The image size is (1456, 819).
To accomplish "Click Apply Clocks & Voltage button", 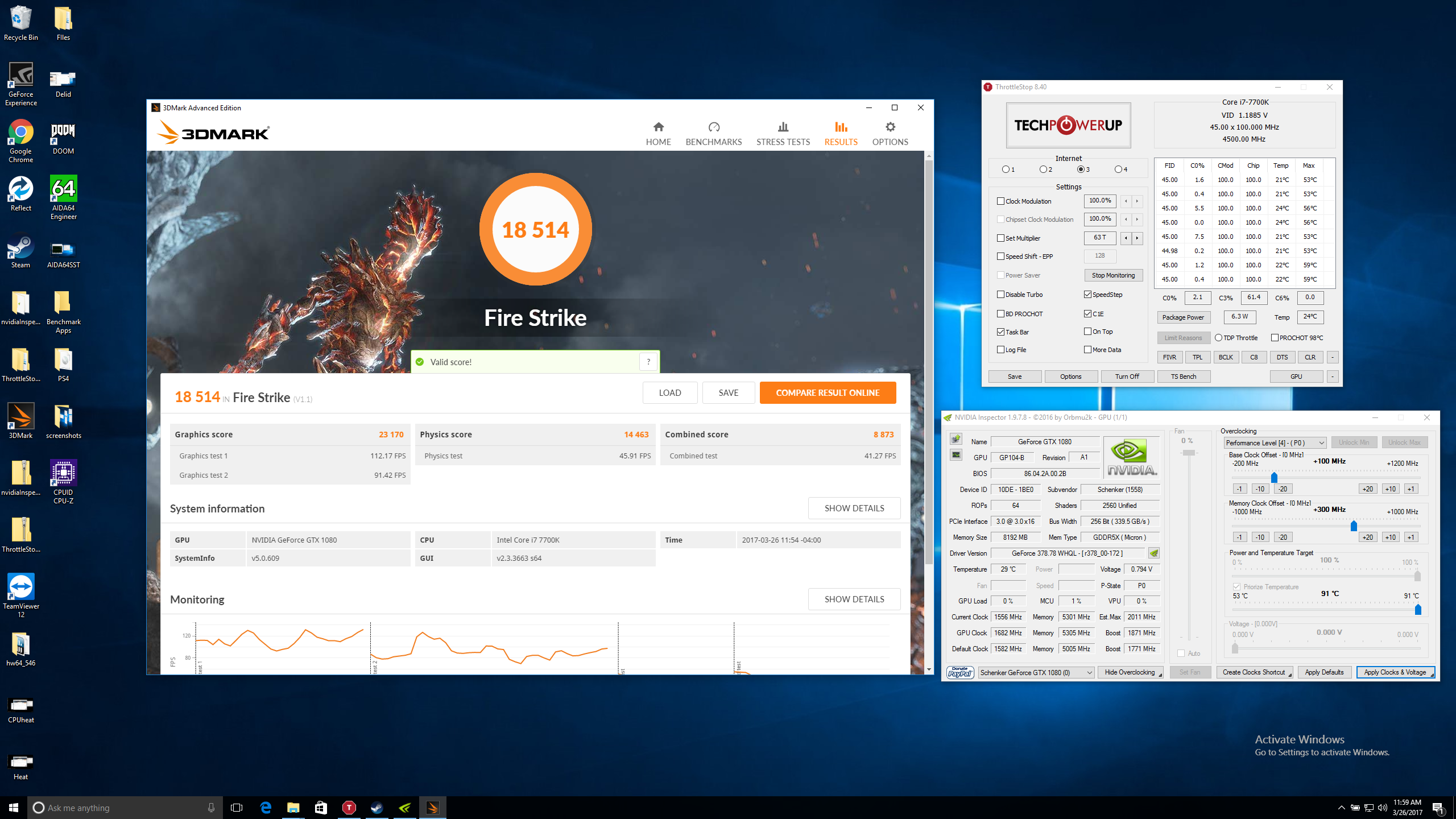I will click(x=1395, y=672).
